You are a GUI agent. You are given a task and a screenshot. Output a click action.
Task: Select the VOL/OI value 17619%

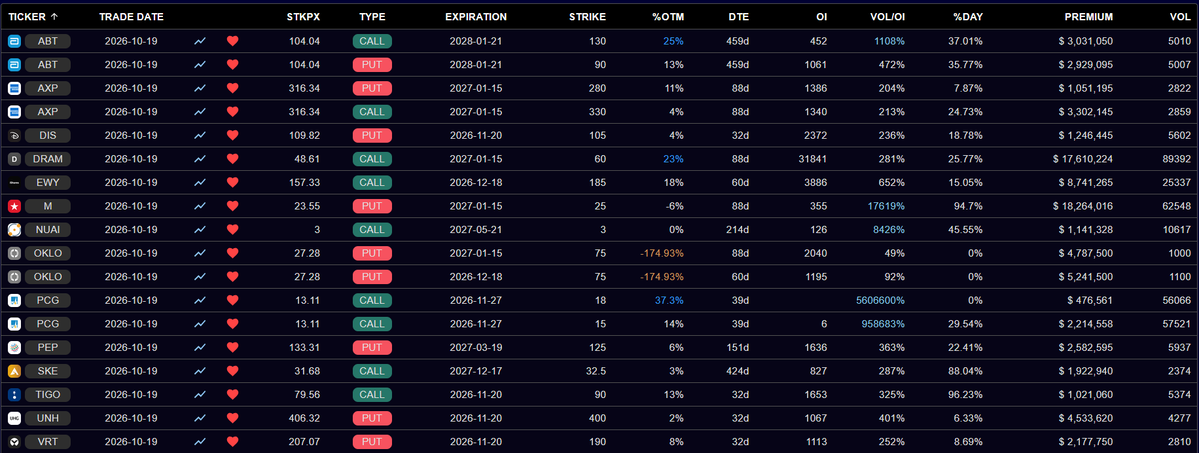[x=886, y=206]
